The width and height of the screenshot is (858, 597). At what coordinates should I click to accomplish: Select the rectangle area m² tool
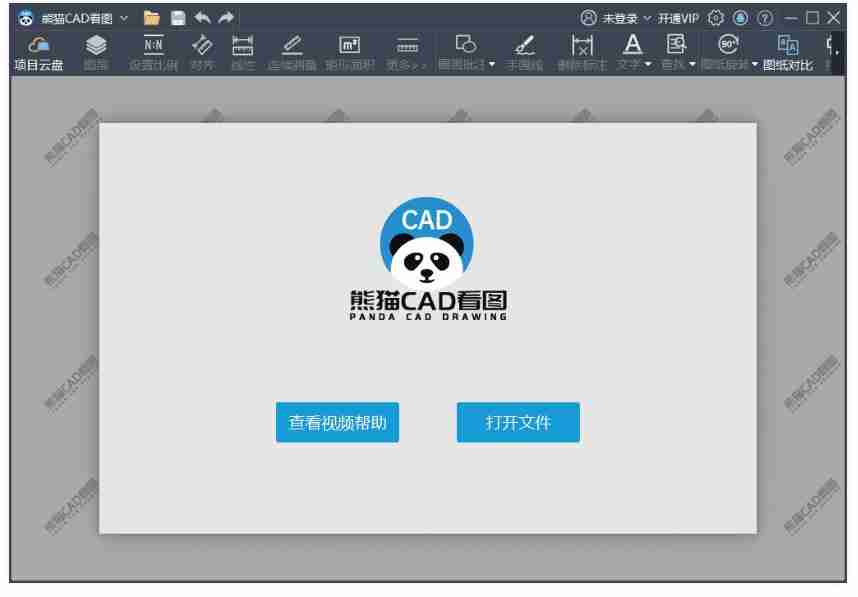coord(350,45)
